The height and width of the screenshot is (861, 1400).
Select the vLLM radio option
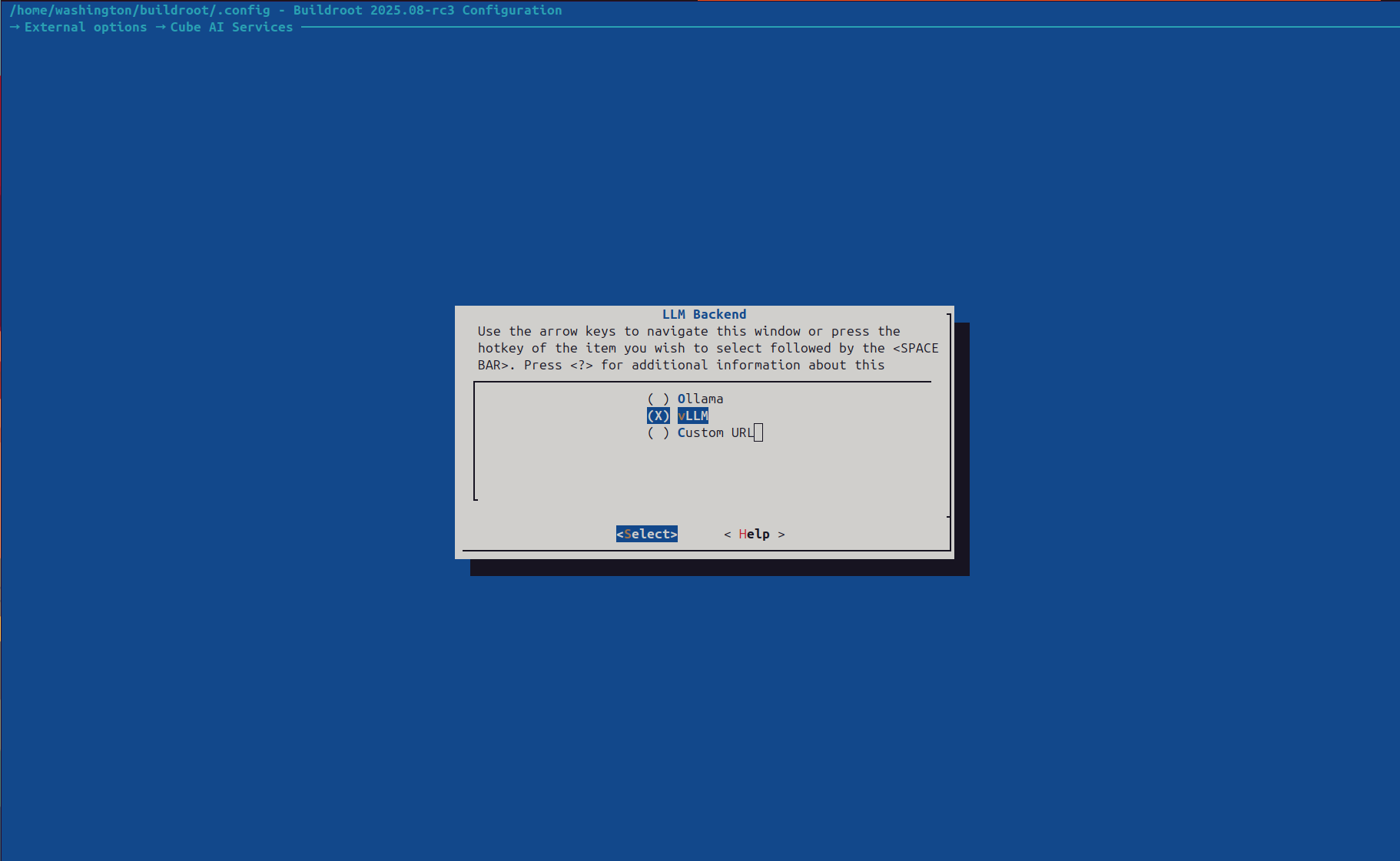click(x=658, y=416)
